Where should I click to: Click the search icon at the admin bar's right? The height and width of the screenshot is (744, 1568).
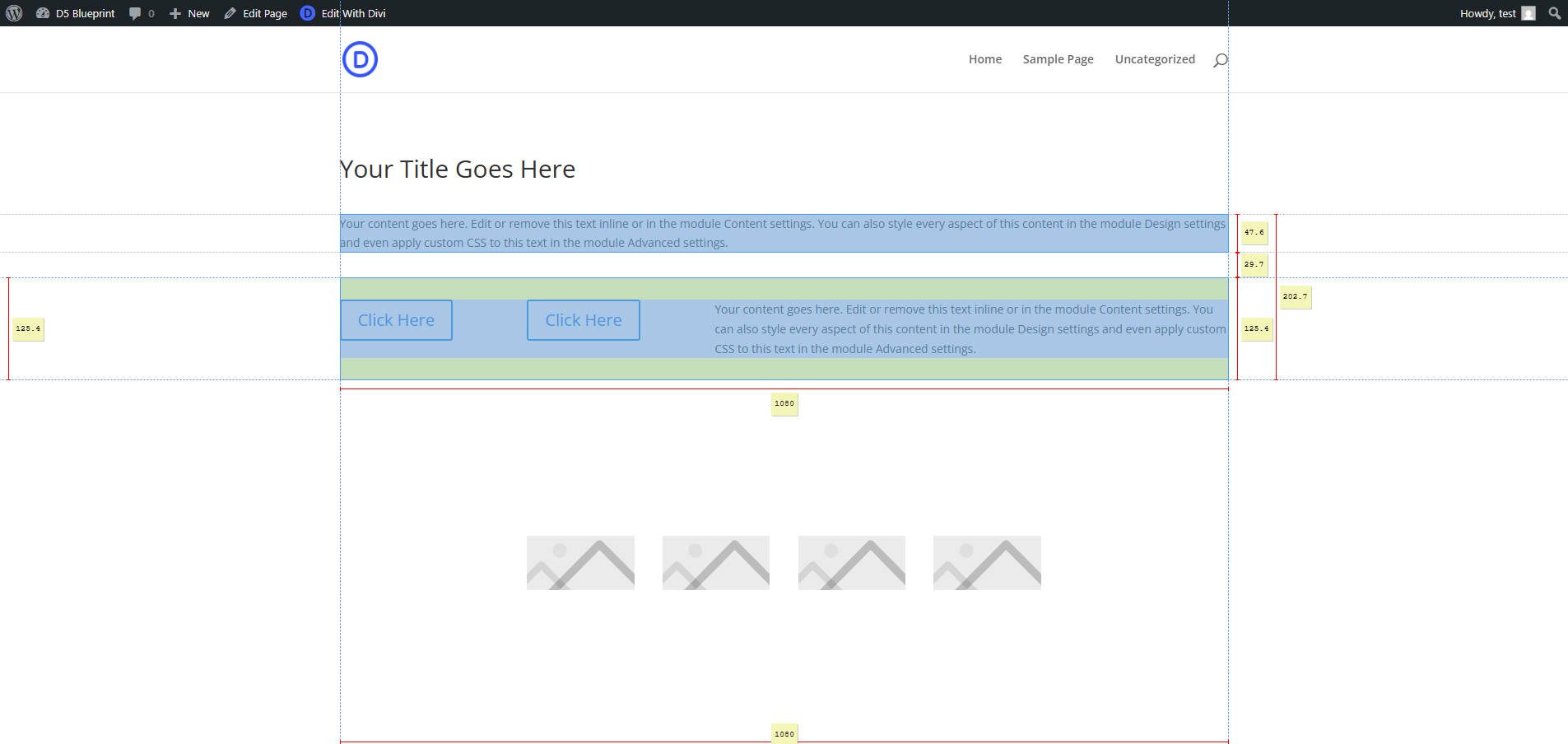tap(1554, 13)
